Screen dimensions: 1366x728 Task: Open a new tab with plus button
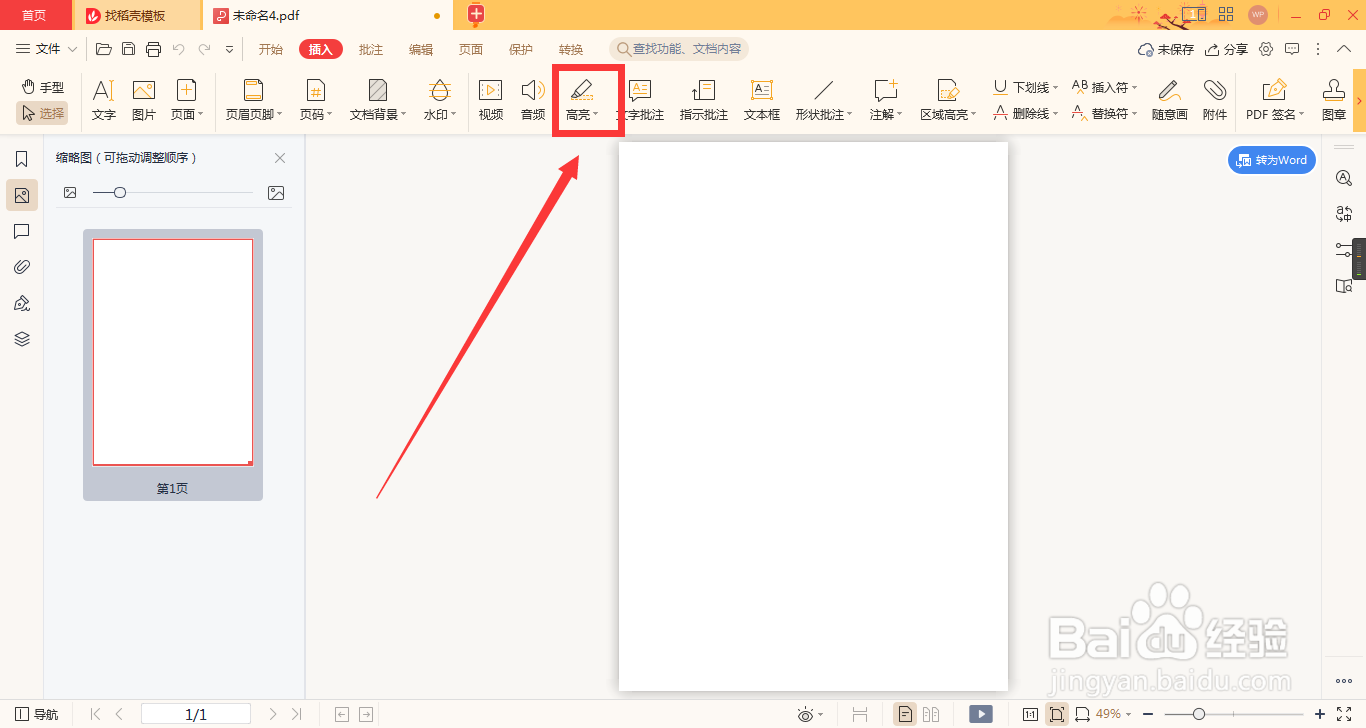point(476,14)
